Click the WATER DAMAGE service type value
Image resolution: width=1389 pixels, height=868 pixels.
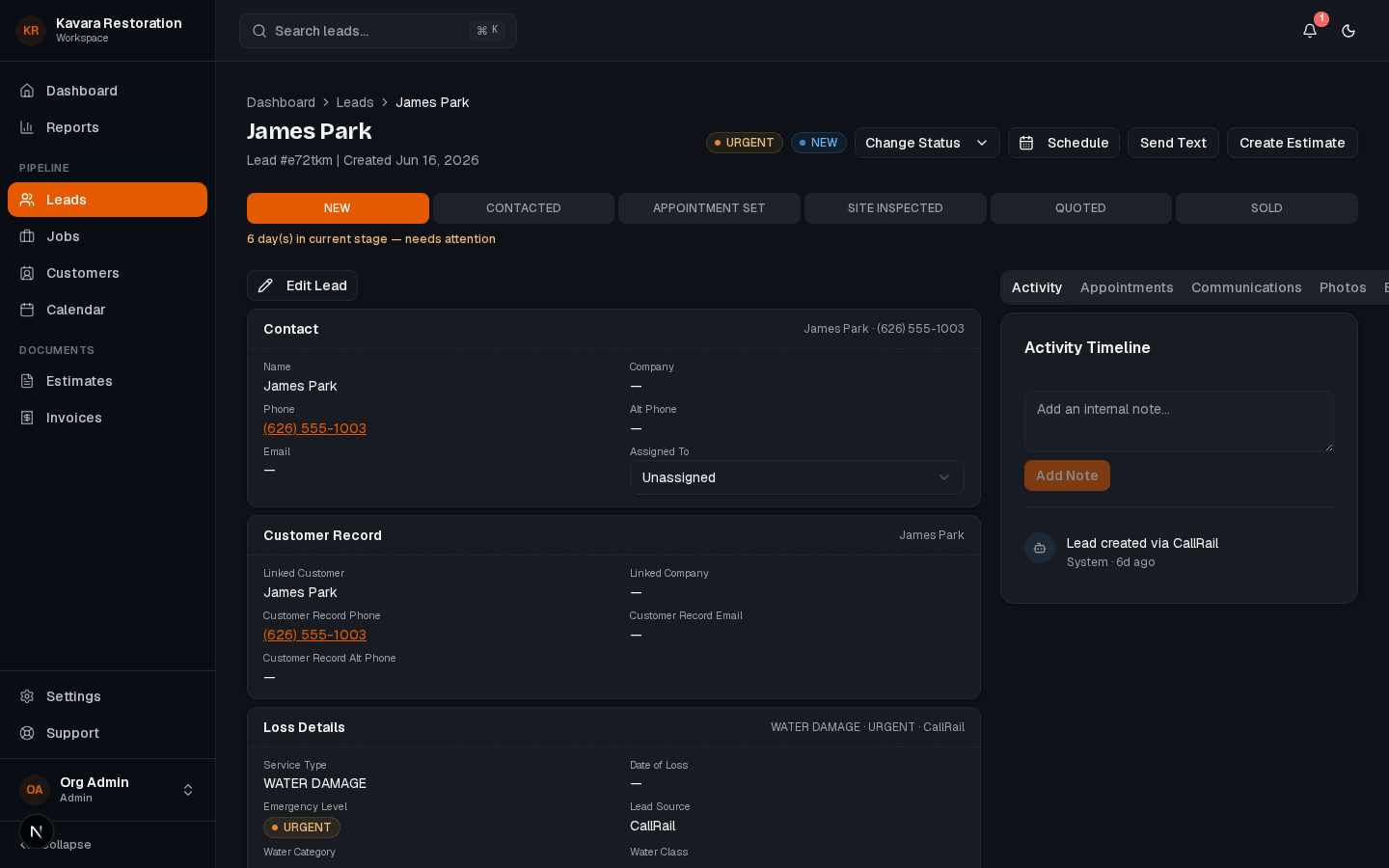(x=314, y=783)
